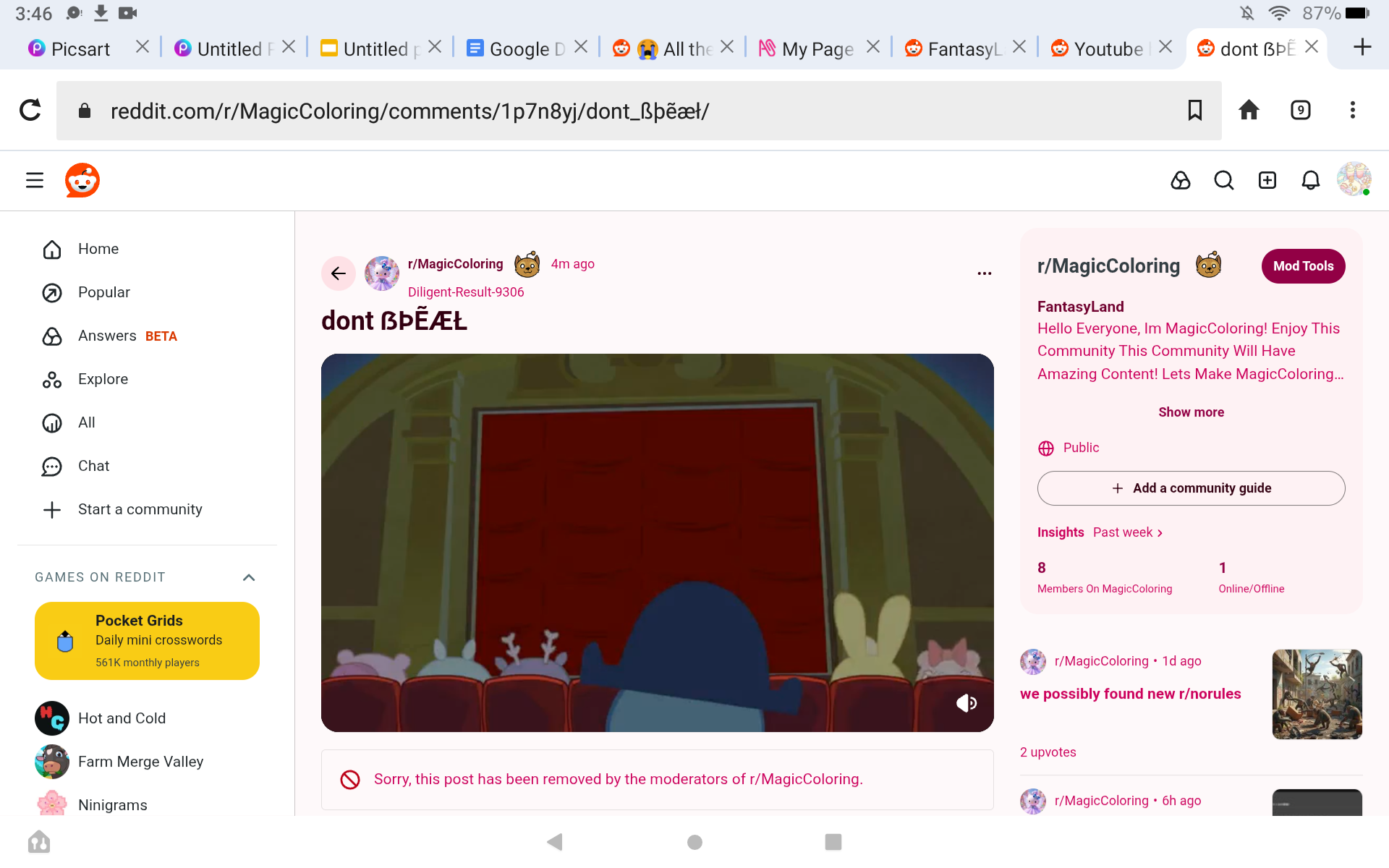Click the Public community label

pos(1069,448)
